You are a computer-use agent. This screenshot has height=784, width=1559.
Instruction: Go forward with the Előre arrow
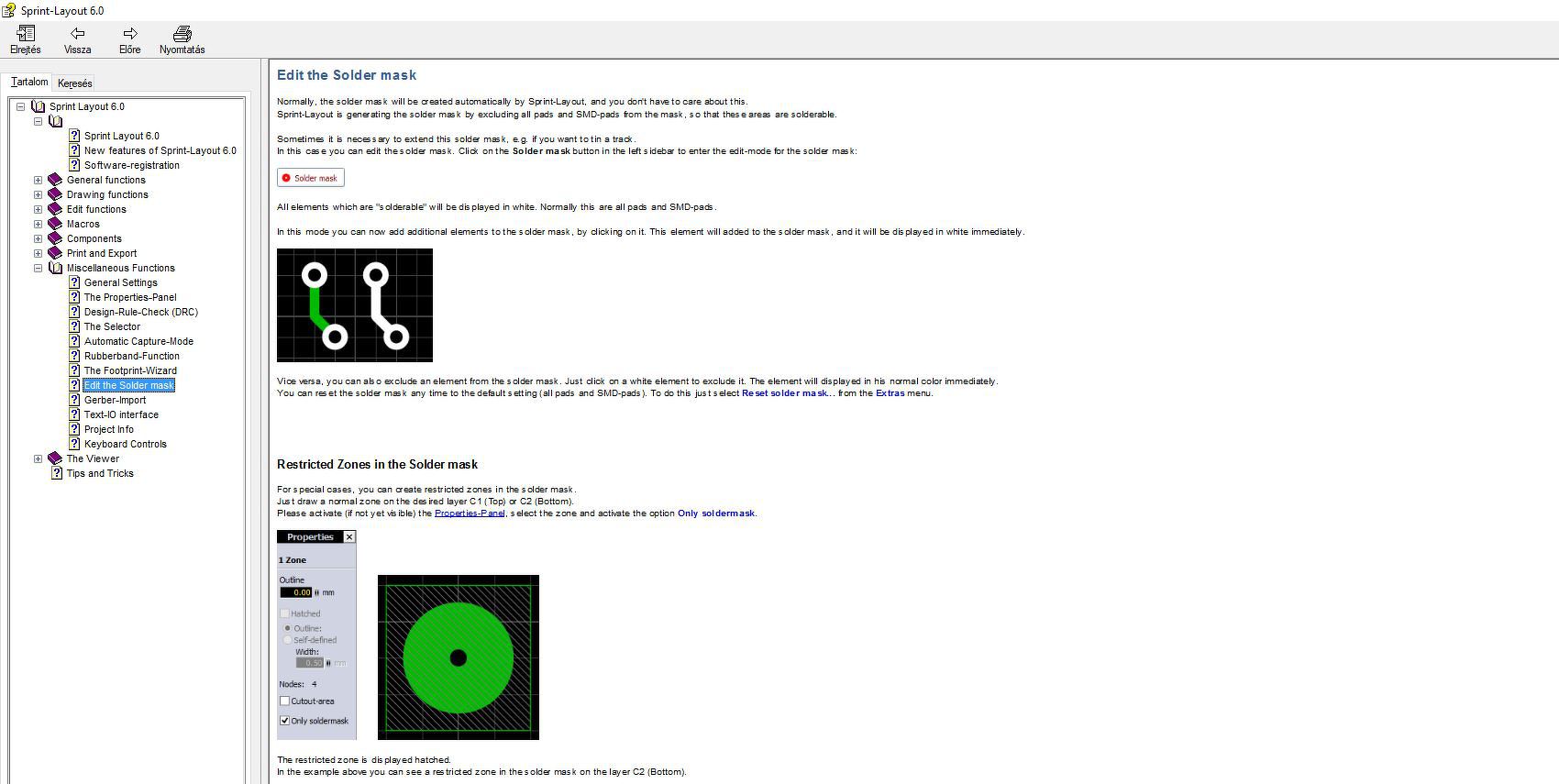129,34
